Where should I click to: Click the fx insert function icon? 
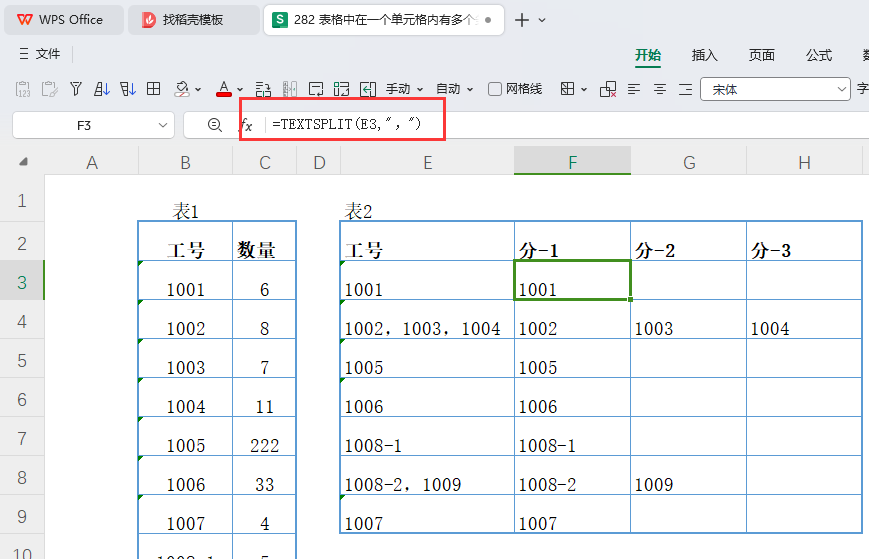(247, 125)
